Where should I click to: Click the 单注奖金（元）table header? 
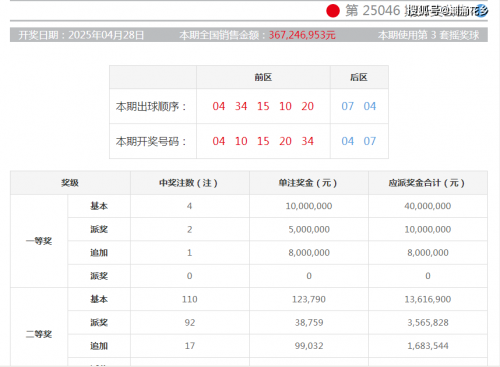click(x=308, y=183)
